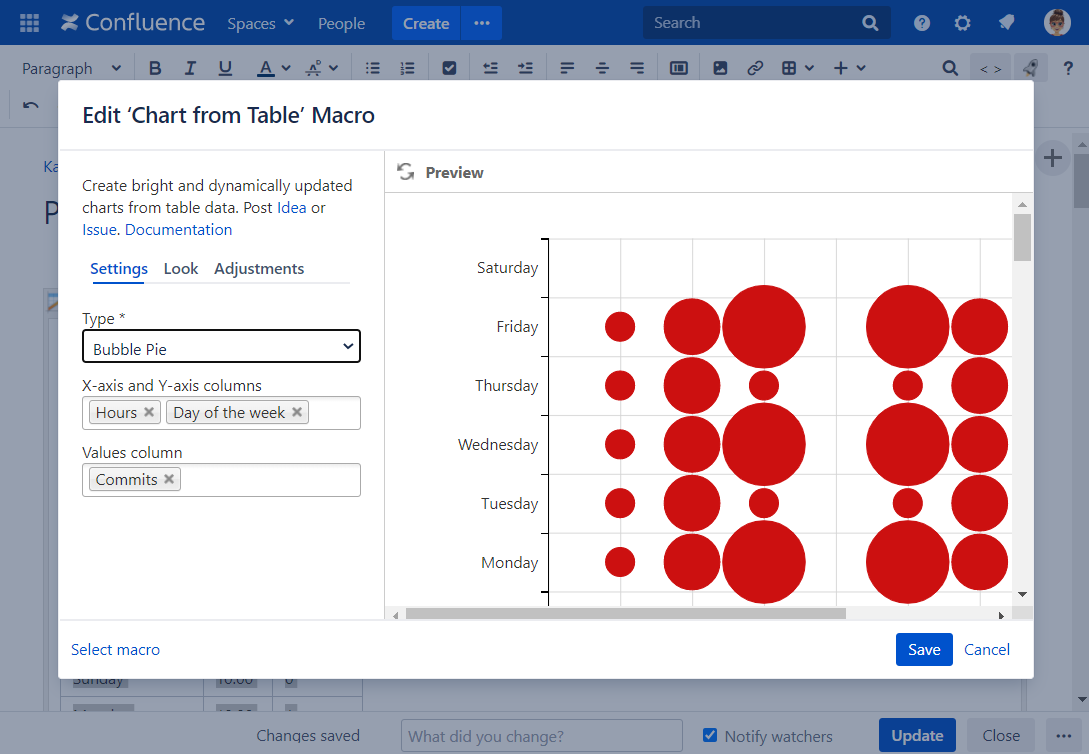Insert a link
1089x754 pixels.
(x=755, y=67)
